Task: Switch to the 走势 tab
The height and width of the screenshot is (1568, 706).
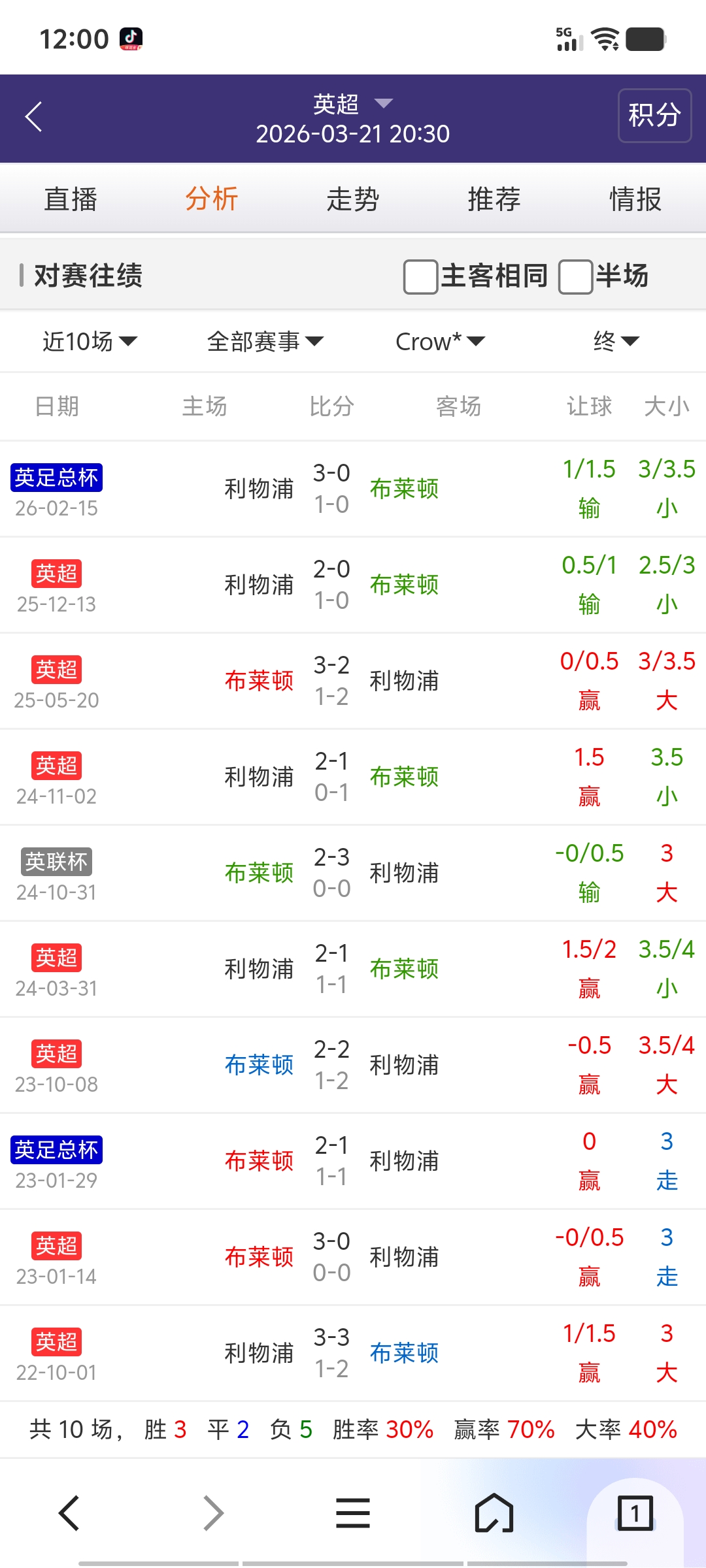Action: [353, 199]
